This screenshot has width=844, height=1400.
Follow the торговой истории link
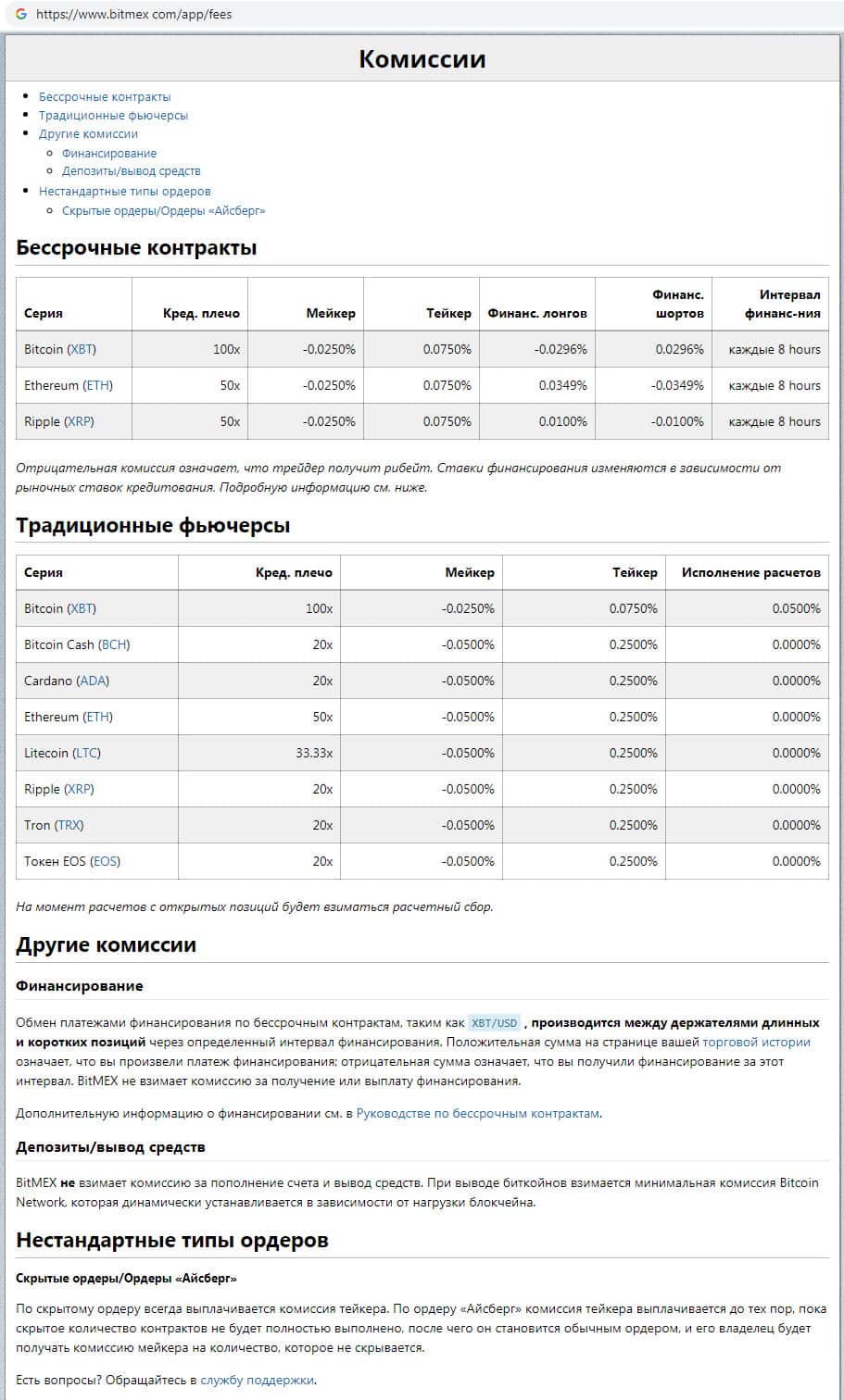pos(756,1042)
